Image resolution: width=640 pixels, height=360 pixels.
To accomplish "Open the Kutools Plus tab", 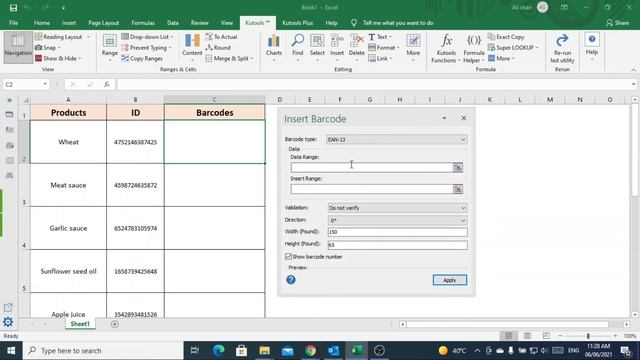I will [298, 23].
